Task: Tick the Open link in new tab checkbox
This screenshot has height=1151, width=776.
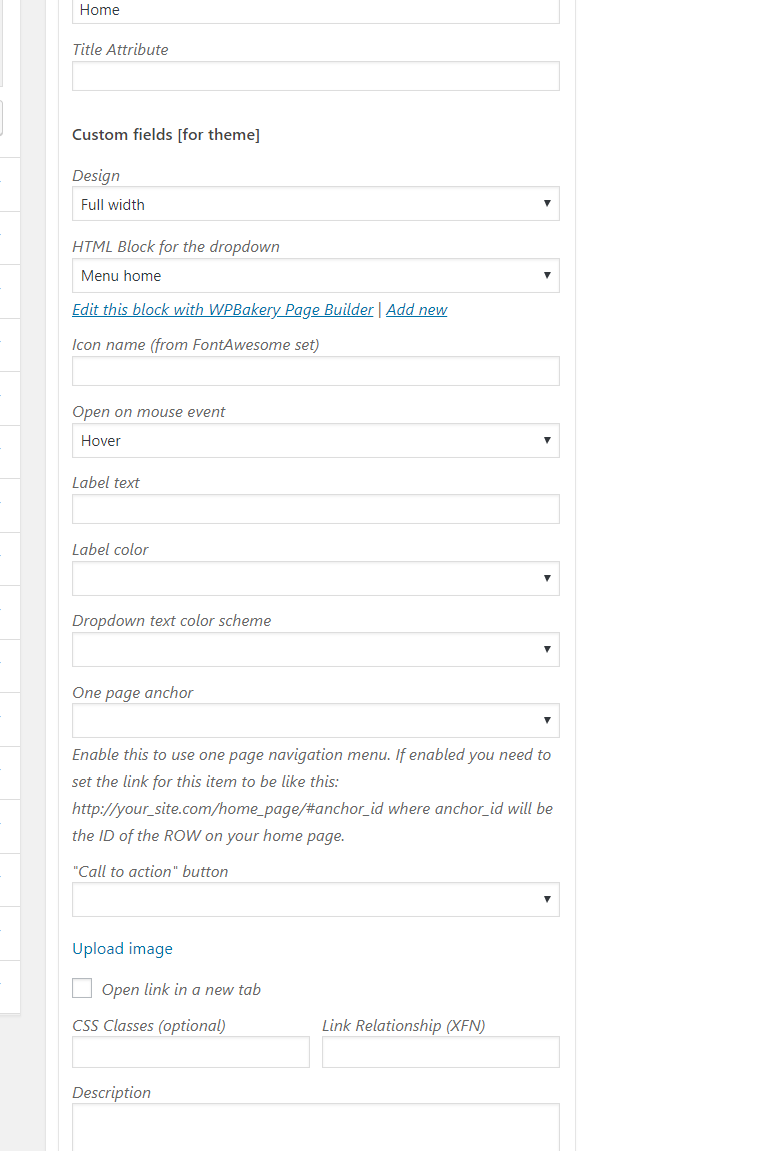Action: pos(82,988)
